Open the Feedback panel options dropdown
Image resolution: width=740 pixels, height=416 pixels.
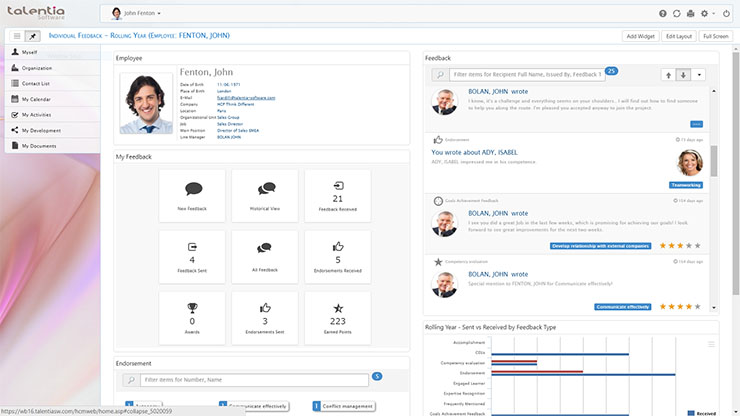pyautogui.click(x=699, y=75)
